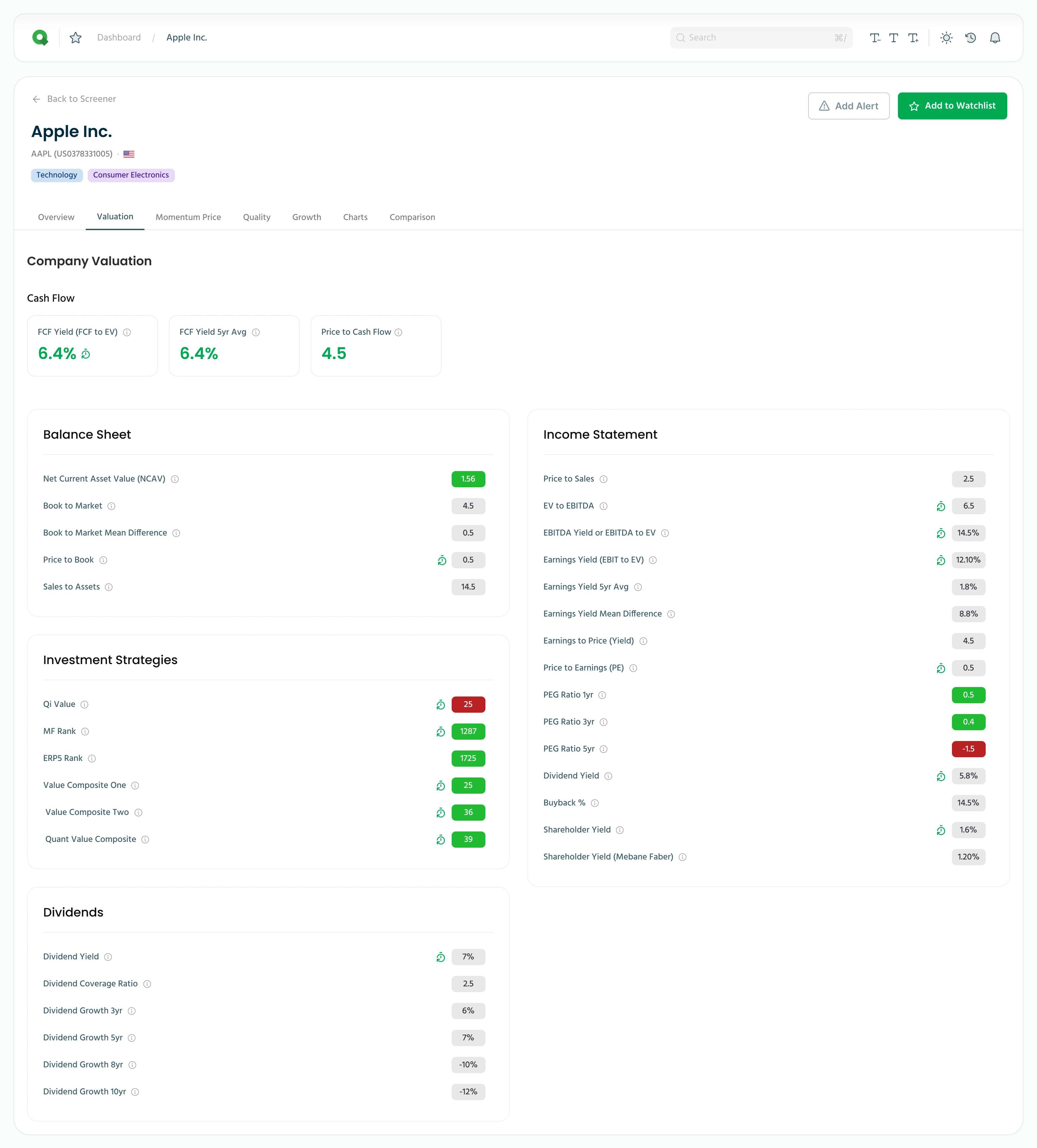This screenshot has width=1037, height=1148.
Task: Click history icon in Income Statement Dividend Yield row
Action: [x=941, y=776]
